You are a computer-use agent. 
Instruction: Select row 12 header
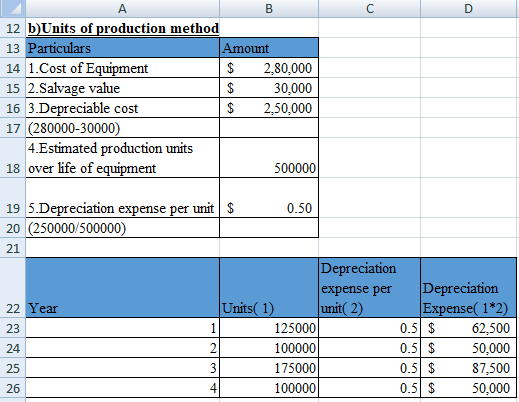[x=13, y=28]
